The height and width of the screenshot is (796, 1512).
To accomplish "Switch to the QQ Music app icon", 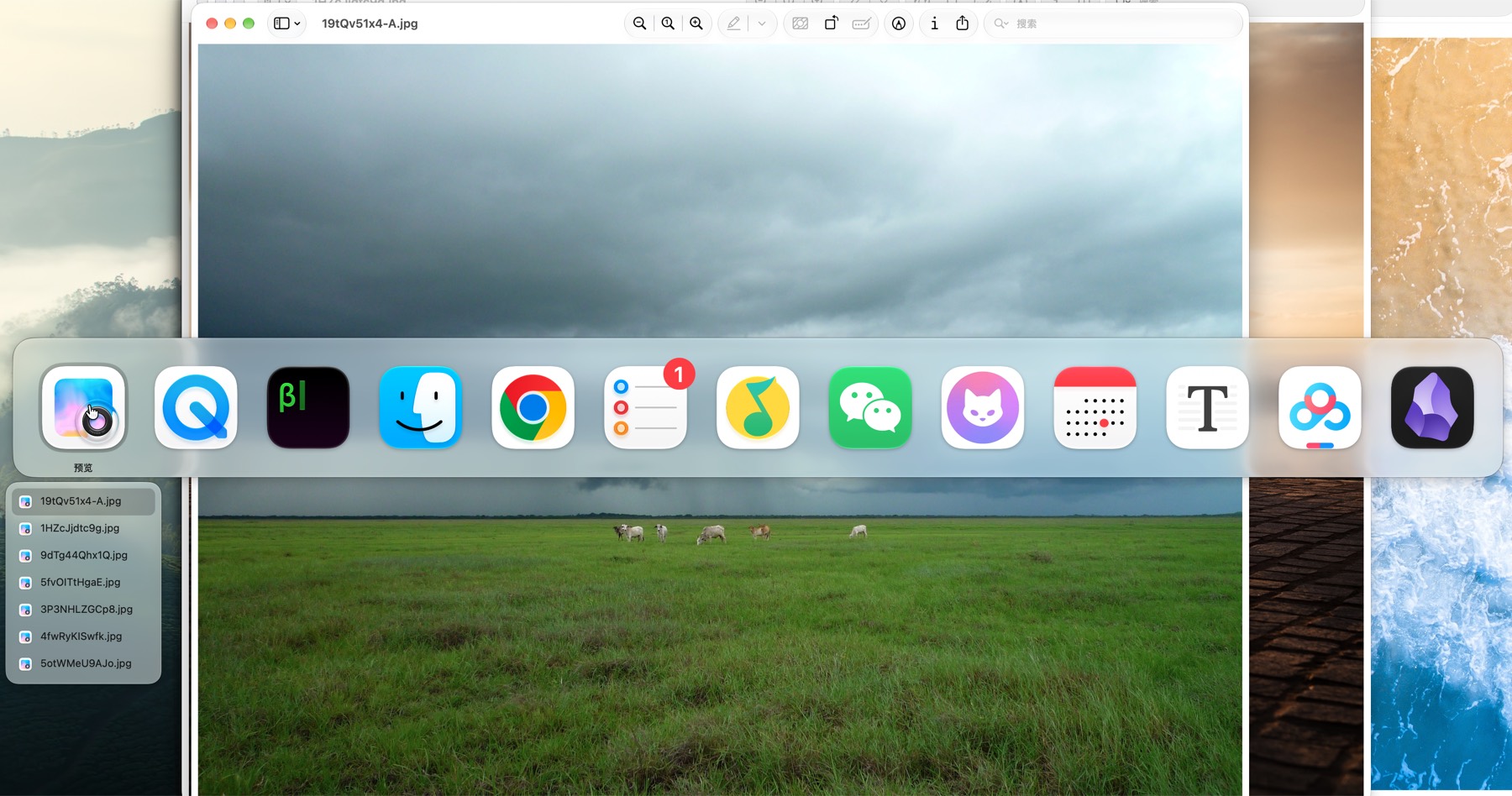I will (x=758, y=407).
